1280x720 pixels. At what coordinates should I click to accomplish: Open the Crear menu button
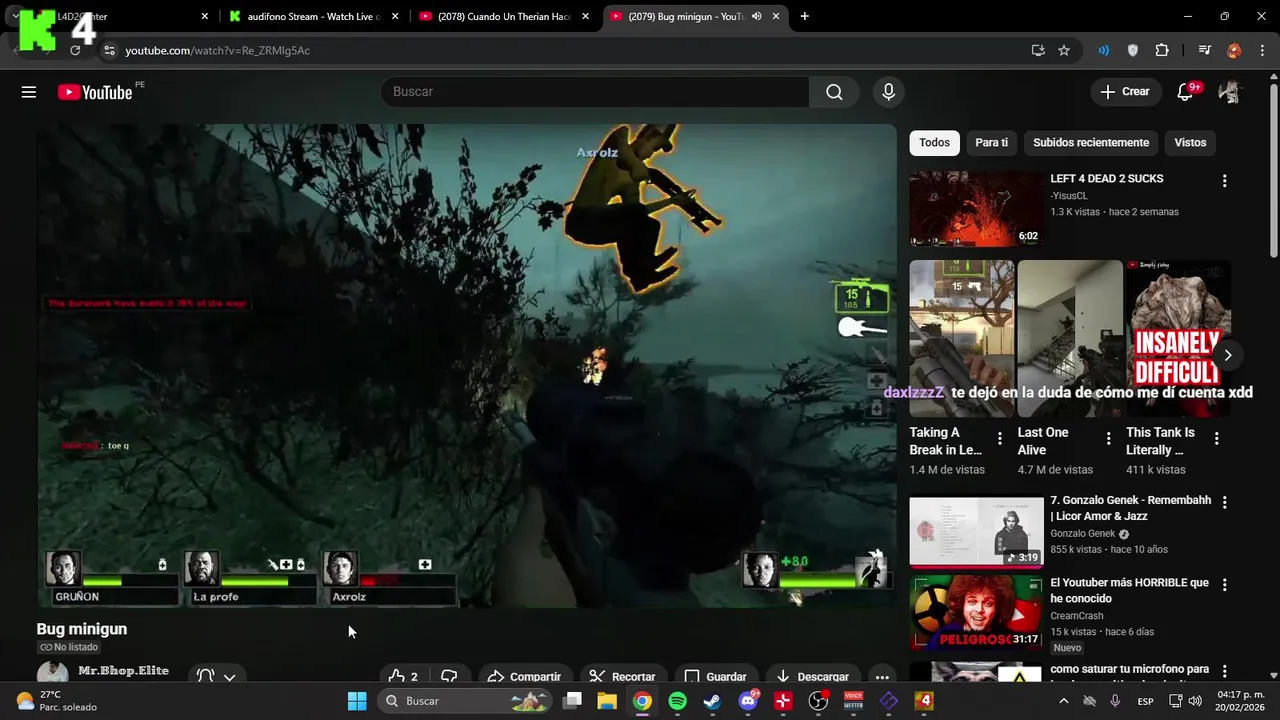1126,92
